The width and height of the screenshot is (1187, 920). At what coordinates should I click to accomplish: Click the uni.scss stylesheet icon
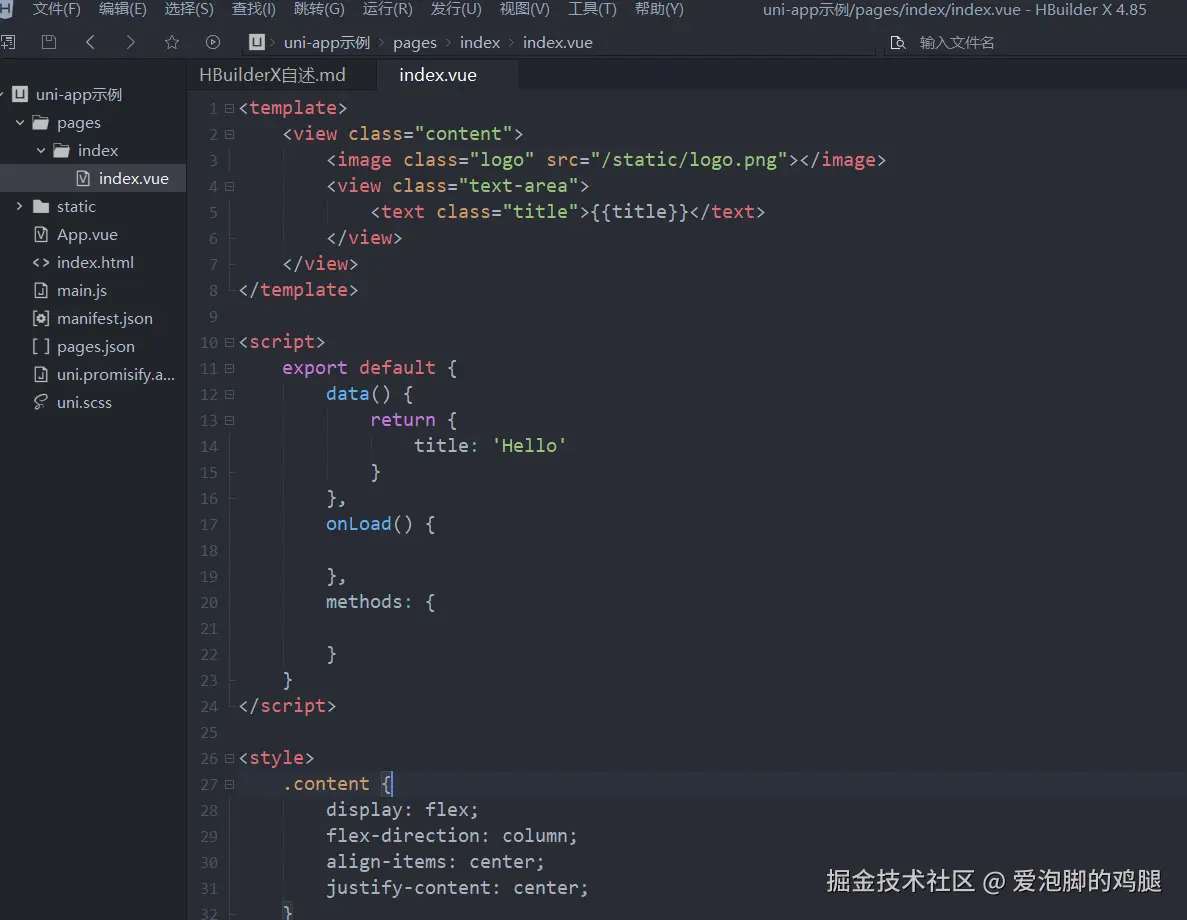pyautogui.click(x=41, y=403)
